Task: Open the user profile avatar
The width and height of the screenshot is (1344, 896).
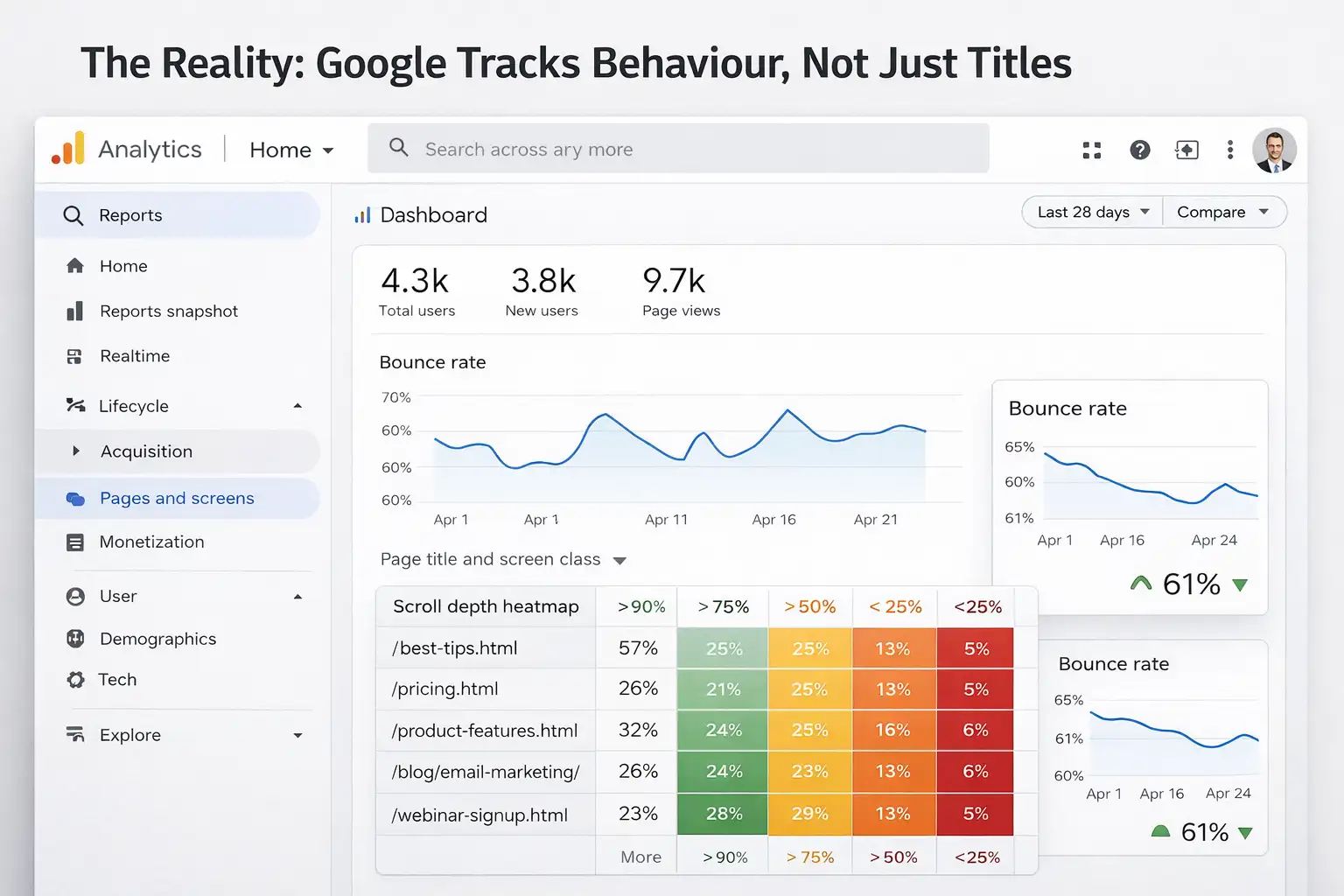Action: tap(1275, 150)
